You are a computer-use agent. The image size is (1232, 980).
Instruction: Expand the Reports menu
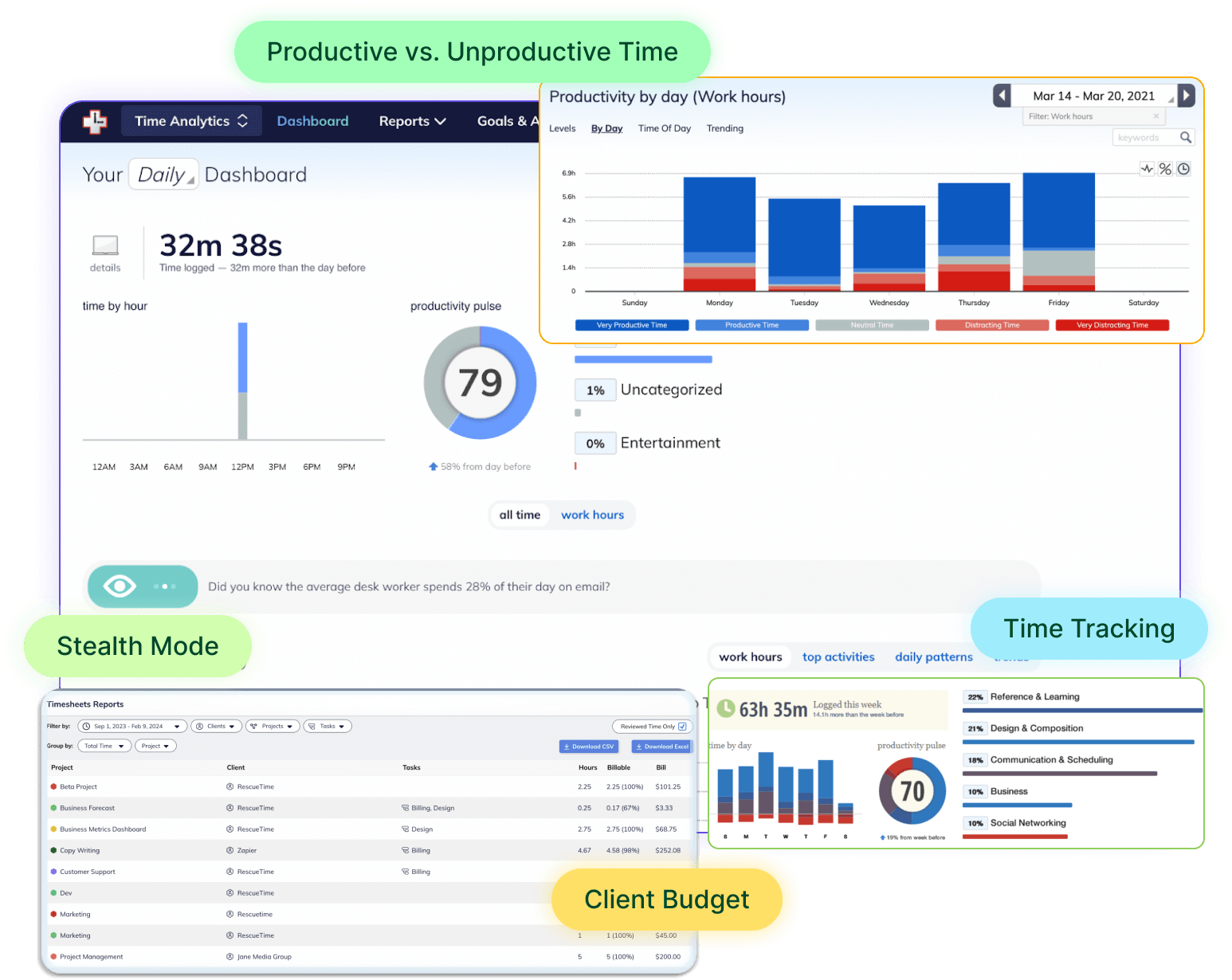[x=412, y=121]
